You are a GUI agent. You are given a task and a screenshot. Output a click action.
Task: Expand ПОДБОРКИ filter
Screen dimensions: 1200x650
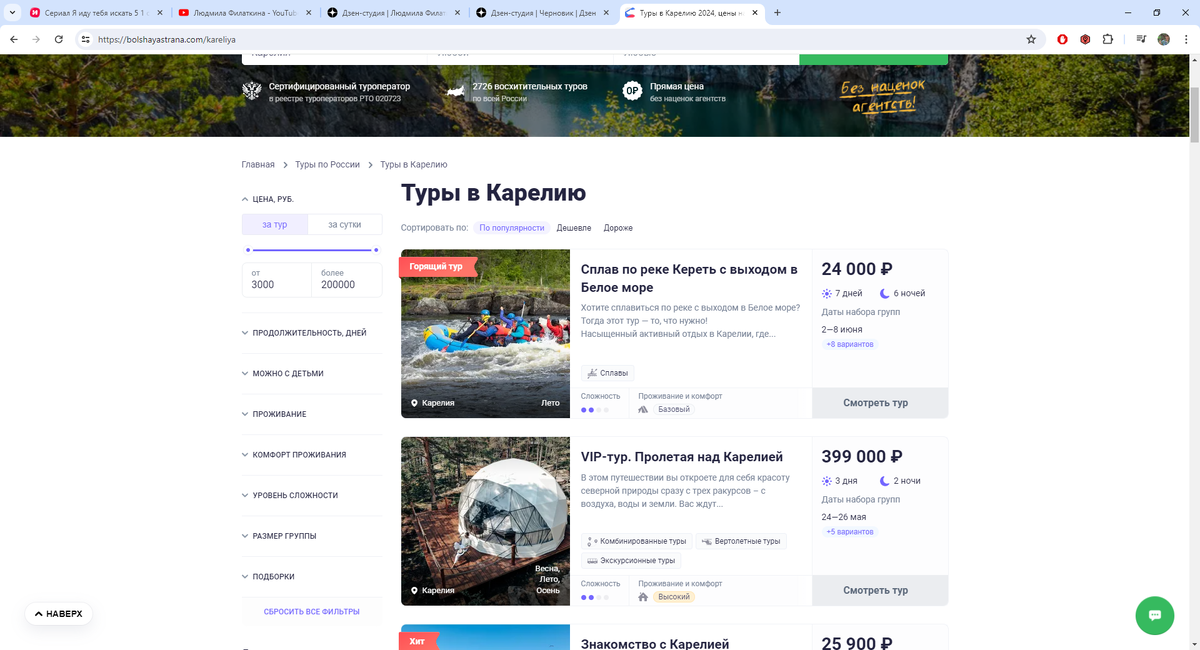(x=268, y=577)
